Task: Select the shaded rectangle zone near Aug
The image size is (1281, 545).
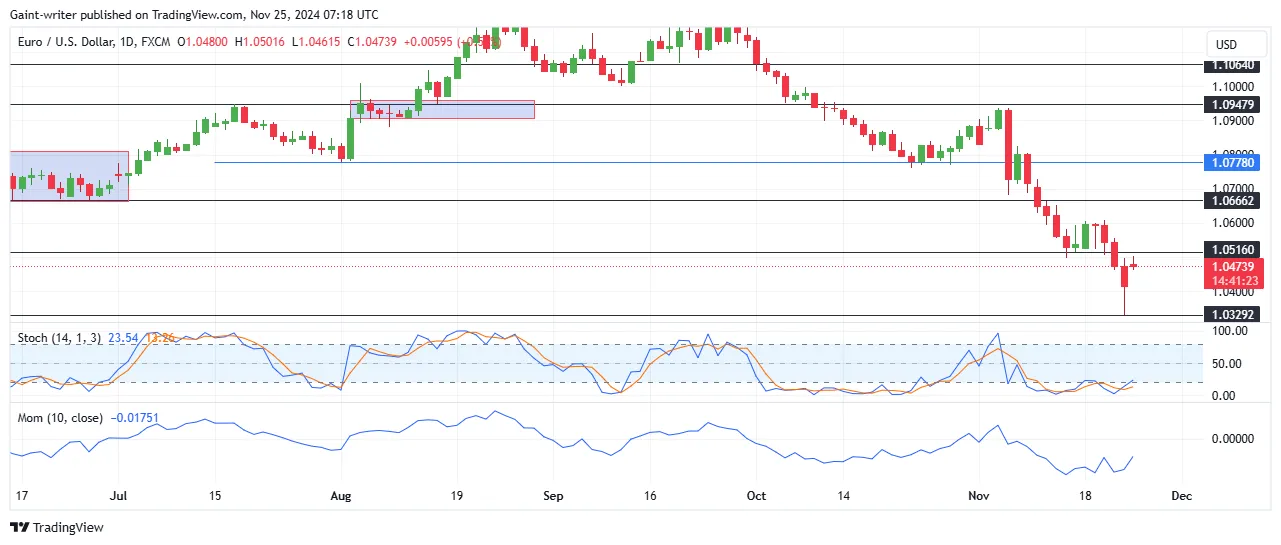Action: [442, 110]
